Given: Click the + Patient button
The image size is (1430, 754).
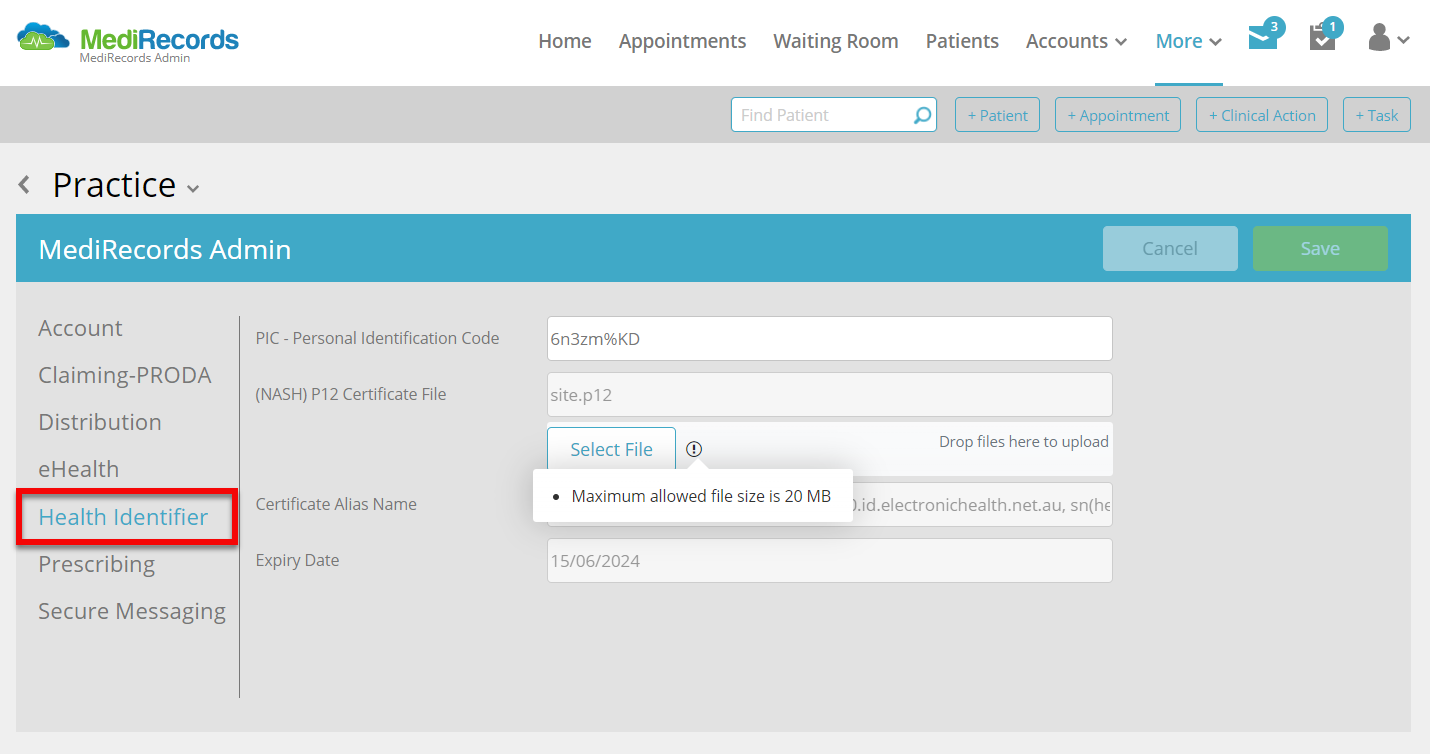Looking at the screenshot, I should 998,115.
